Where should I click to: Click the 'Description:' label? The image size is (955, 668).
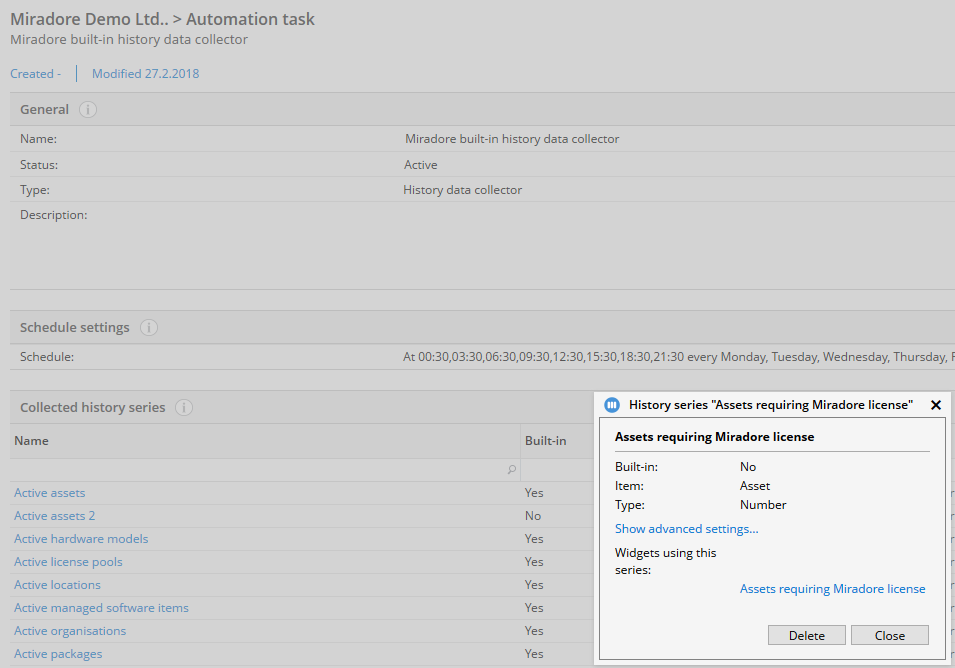tap(54, 215)
